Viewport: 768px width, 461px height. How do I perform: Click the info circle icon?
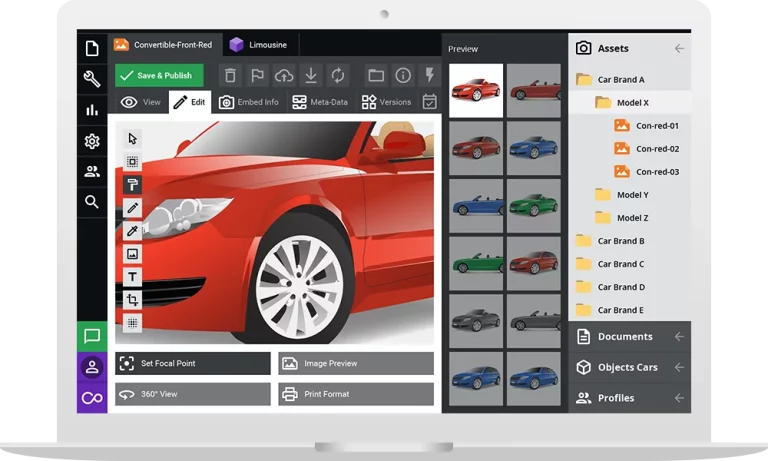pyautogui.click(x=403, y=75)
